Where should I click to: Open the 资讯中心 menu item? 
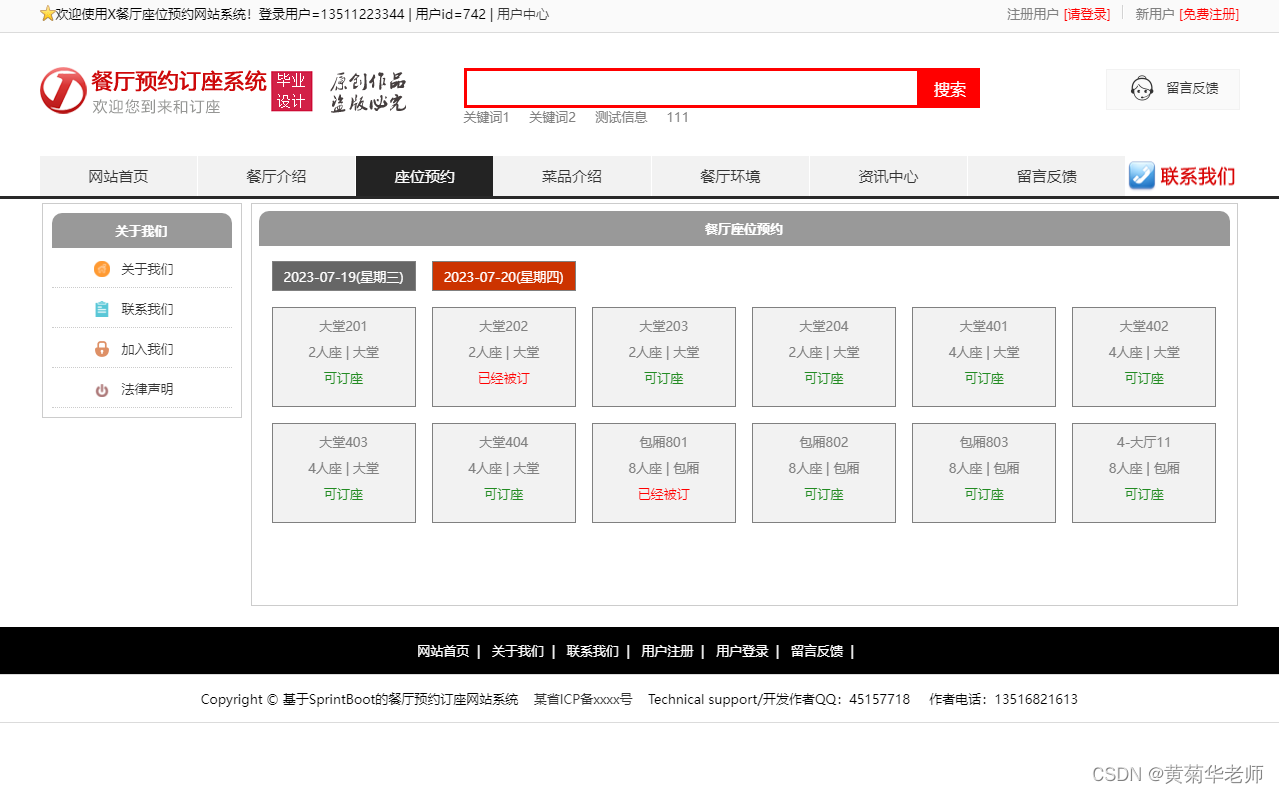(888, 176)
